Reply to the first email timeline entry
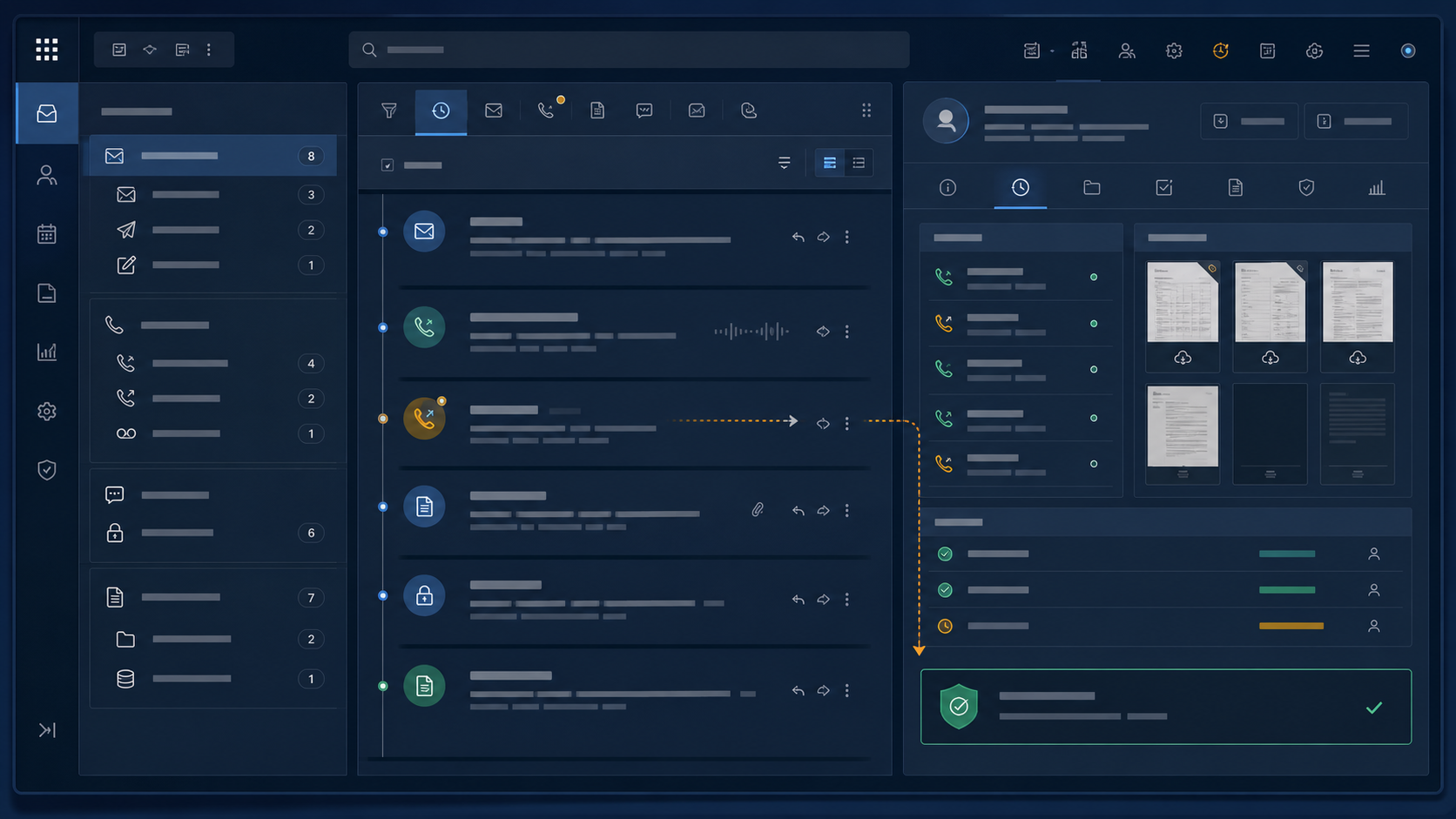This screenshot has height=819, width=1456. (798, 237)
